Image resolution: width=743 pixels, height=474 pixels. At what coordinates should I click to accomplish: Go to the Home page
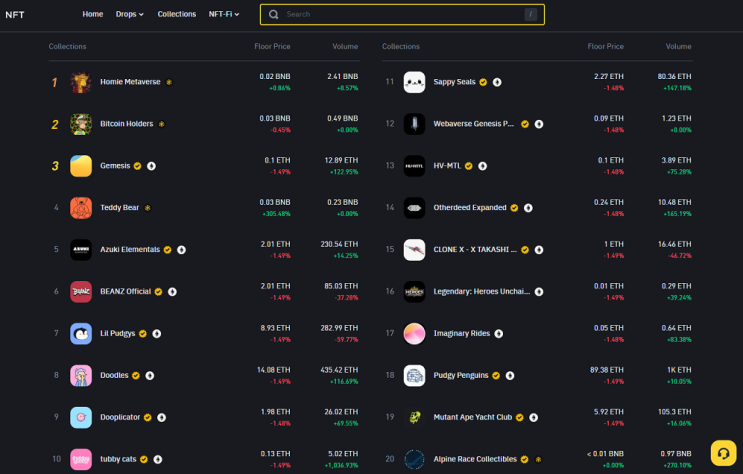(92, 14)
